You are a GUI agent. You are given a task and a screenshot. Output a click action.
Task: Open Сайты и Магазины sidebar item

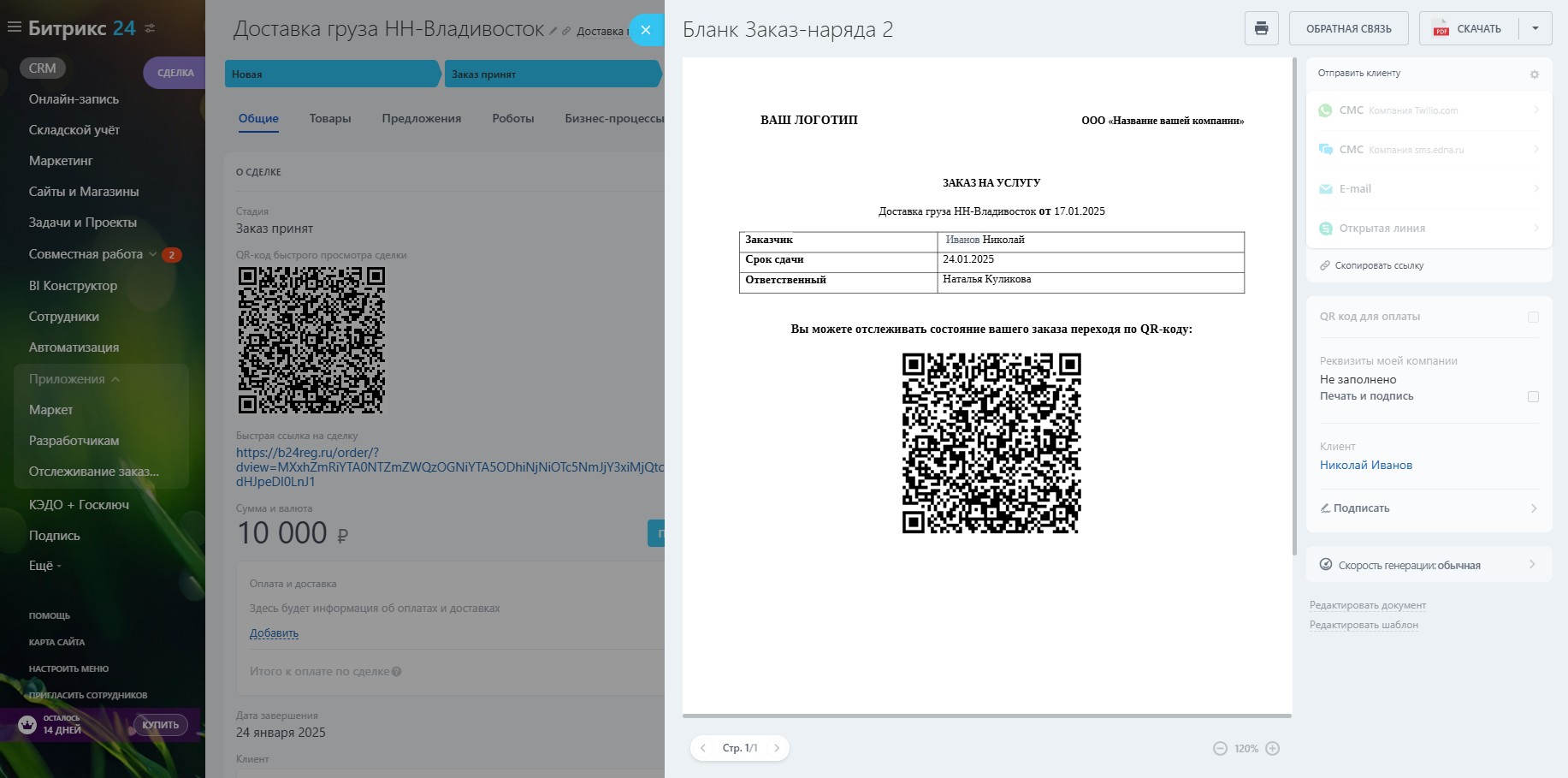coord(84,192)
